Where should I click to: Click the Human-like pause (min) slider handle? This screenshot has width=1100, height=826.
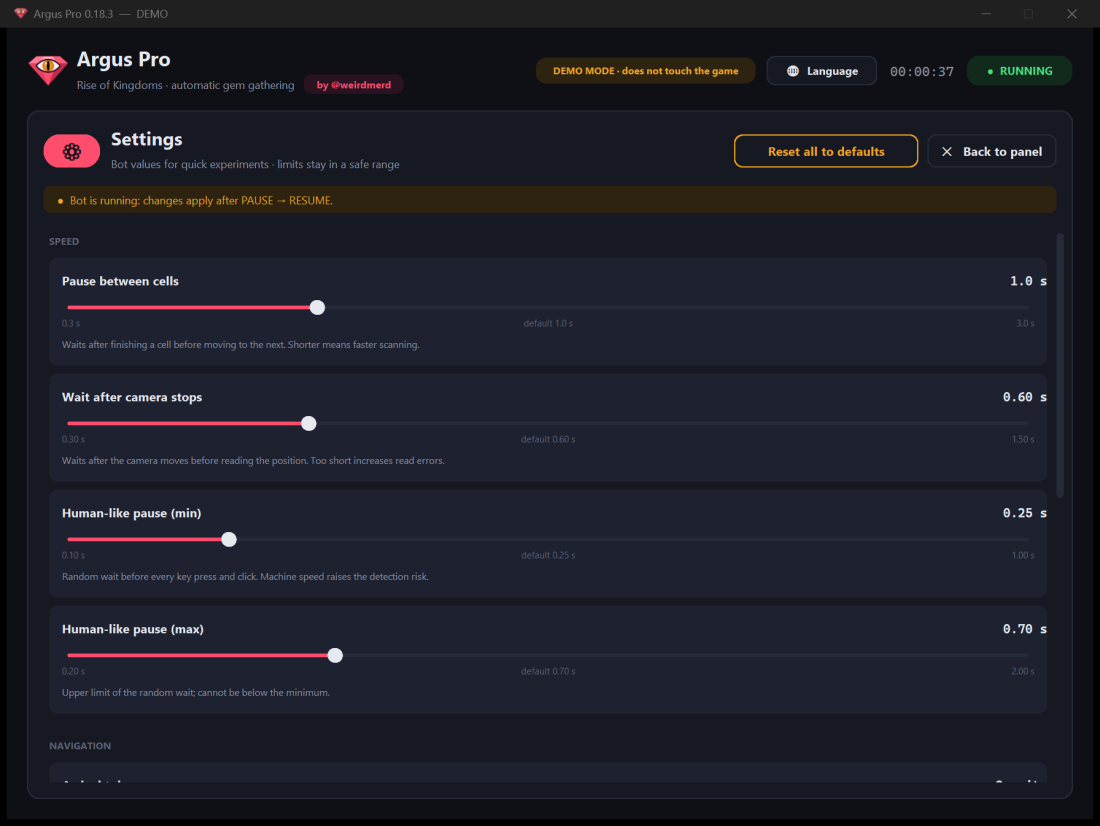click(x=229, y=539)
